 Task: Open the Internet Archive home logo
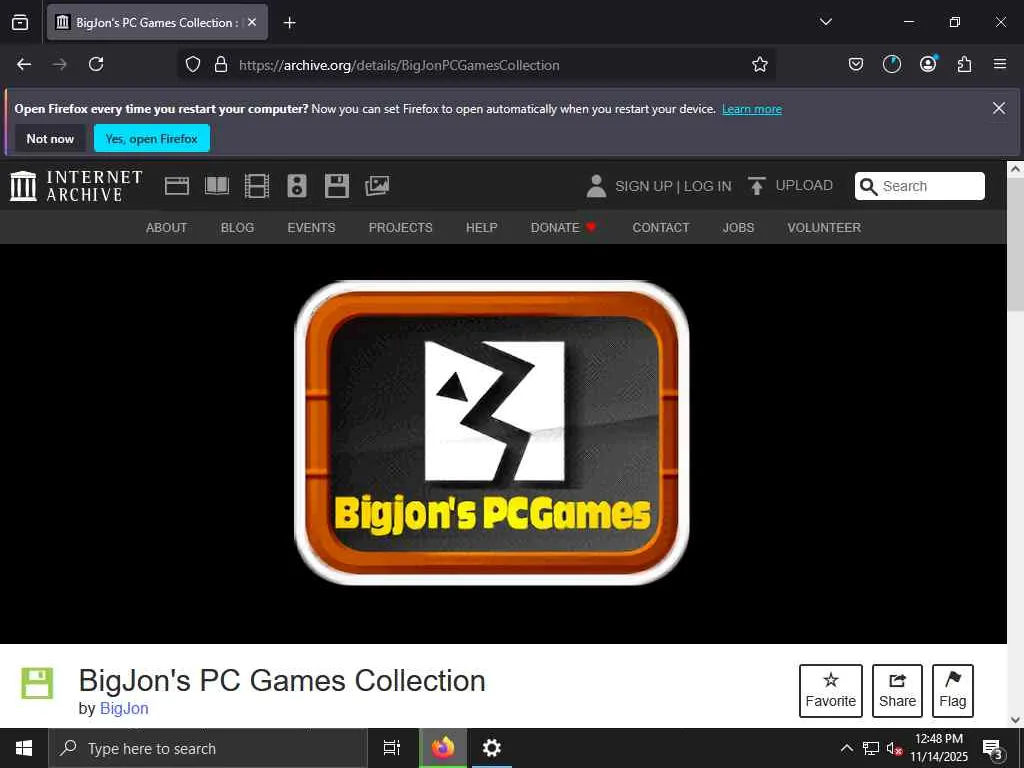76,186
